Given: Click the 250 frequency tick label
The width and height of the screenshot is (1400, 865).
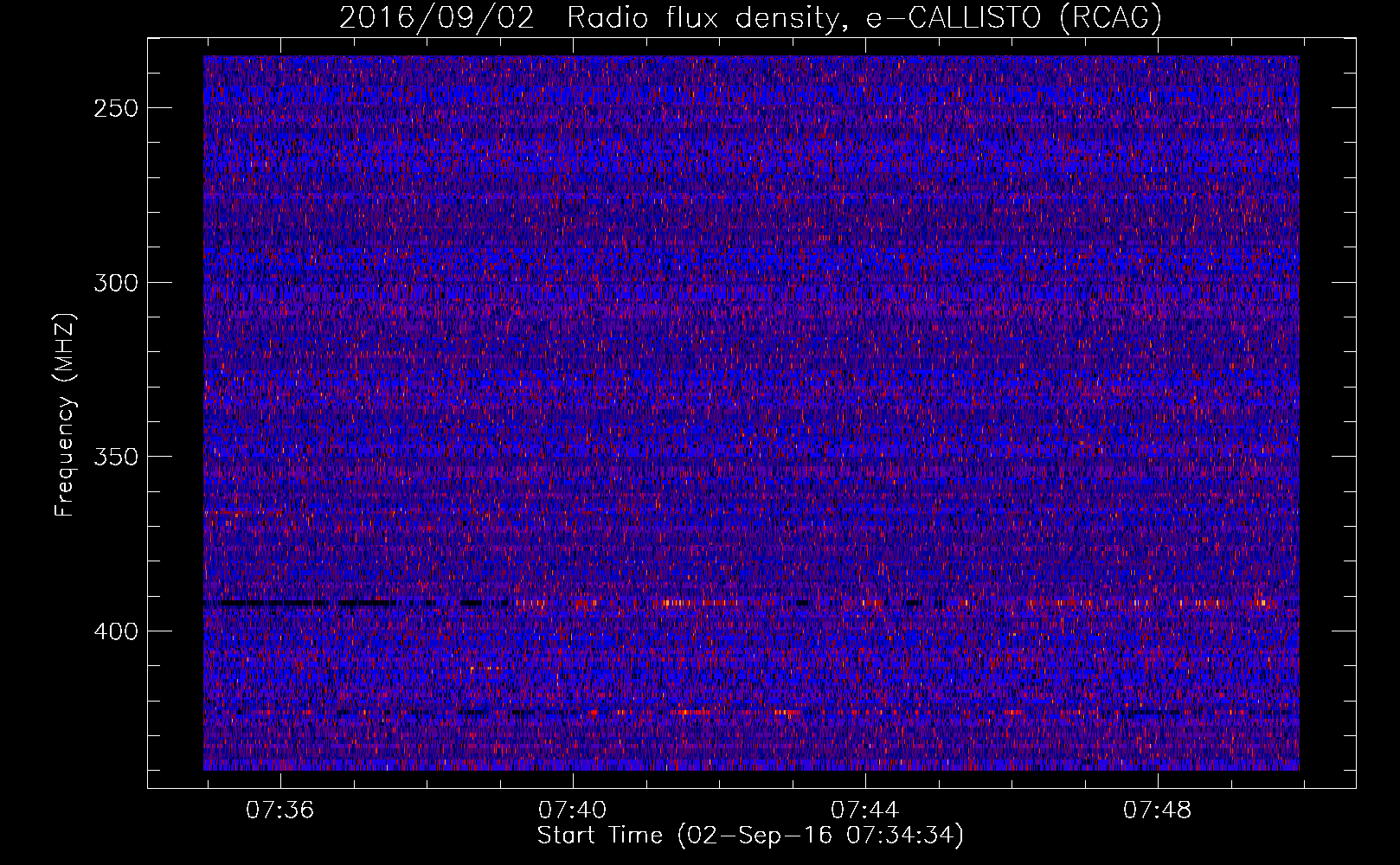Looking at the screenshot, I should click(116, 108).
